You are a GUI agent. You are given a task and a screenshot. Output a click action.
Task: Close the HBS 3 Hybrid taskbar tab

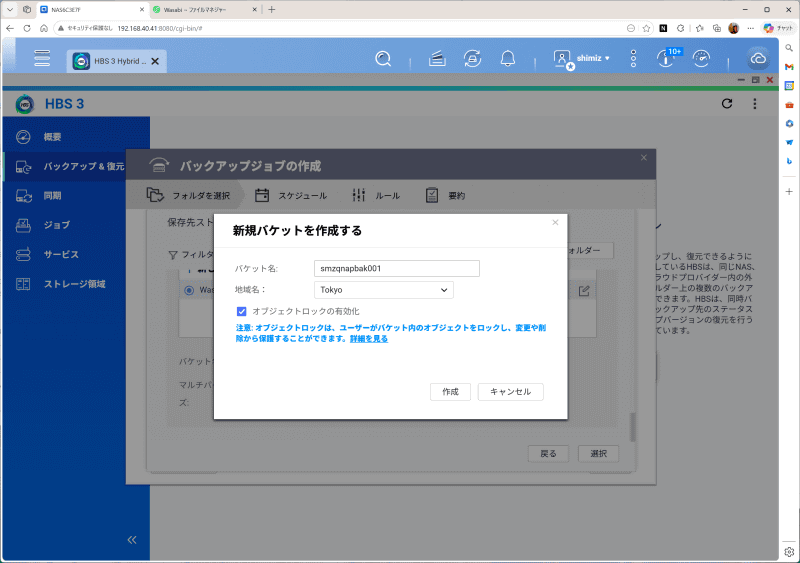155,61
